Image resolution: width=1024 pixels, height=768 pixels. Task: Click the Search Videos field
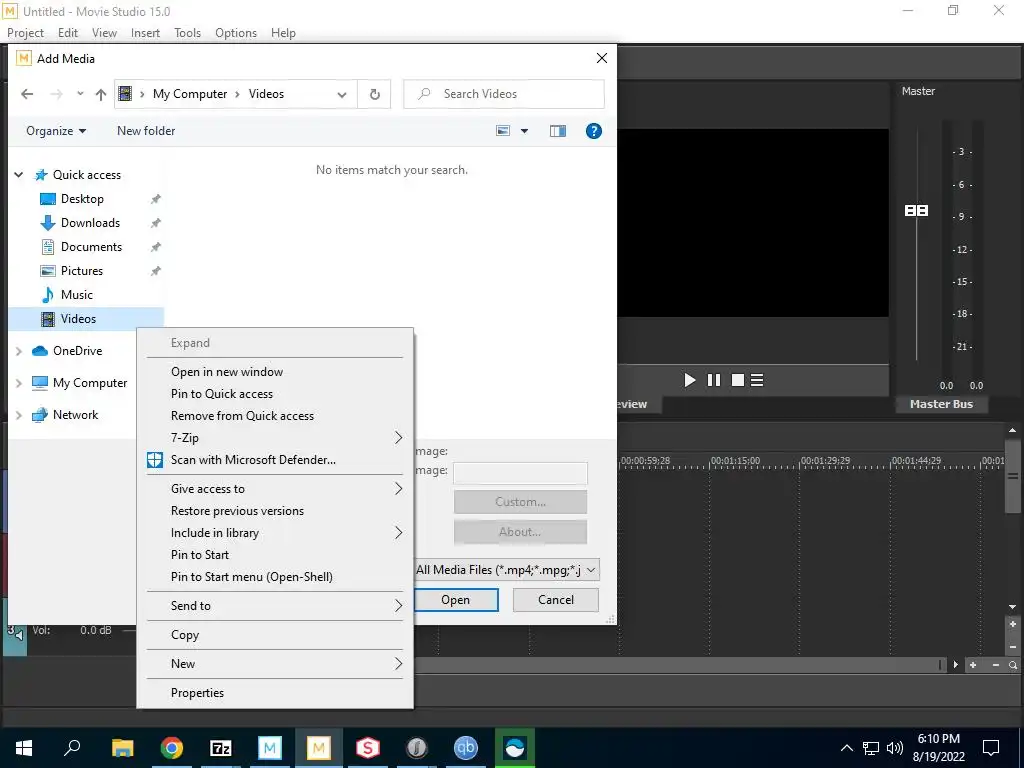[504, 94]
